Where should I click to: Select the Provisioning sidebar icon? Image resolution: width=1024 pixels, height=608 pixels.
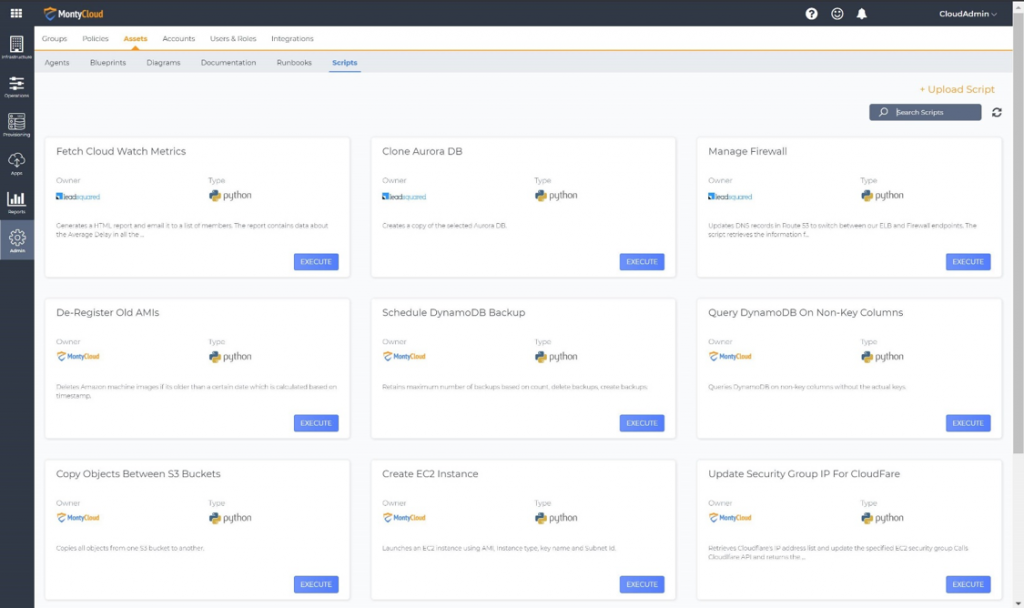point(16,125)
